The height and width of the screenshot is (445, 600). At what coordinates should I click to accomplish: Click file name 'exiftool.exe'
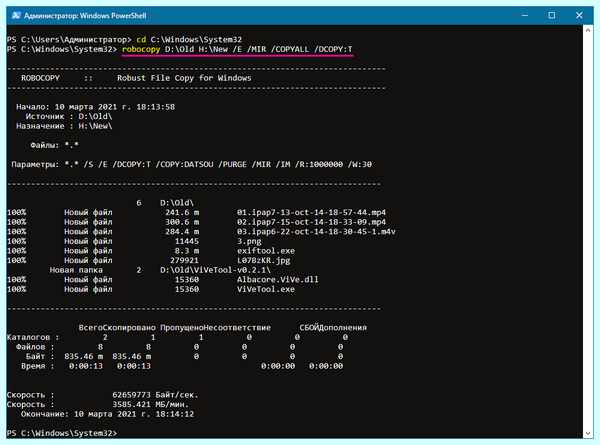click(x=266, y=251)
